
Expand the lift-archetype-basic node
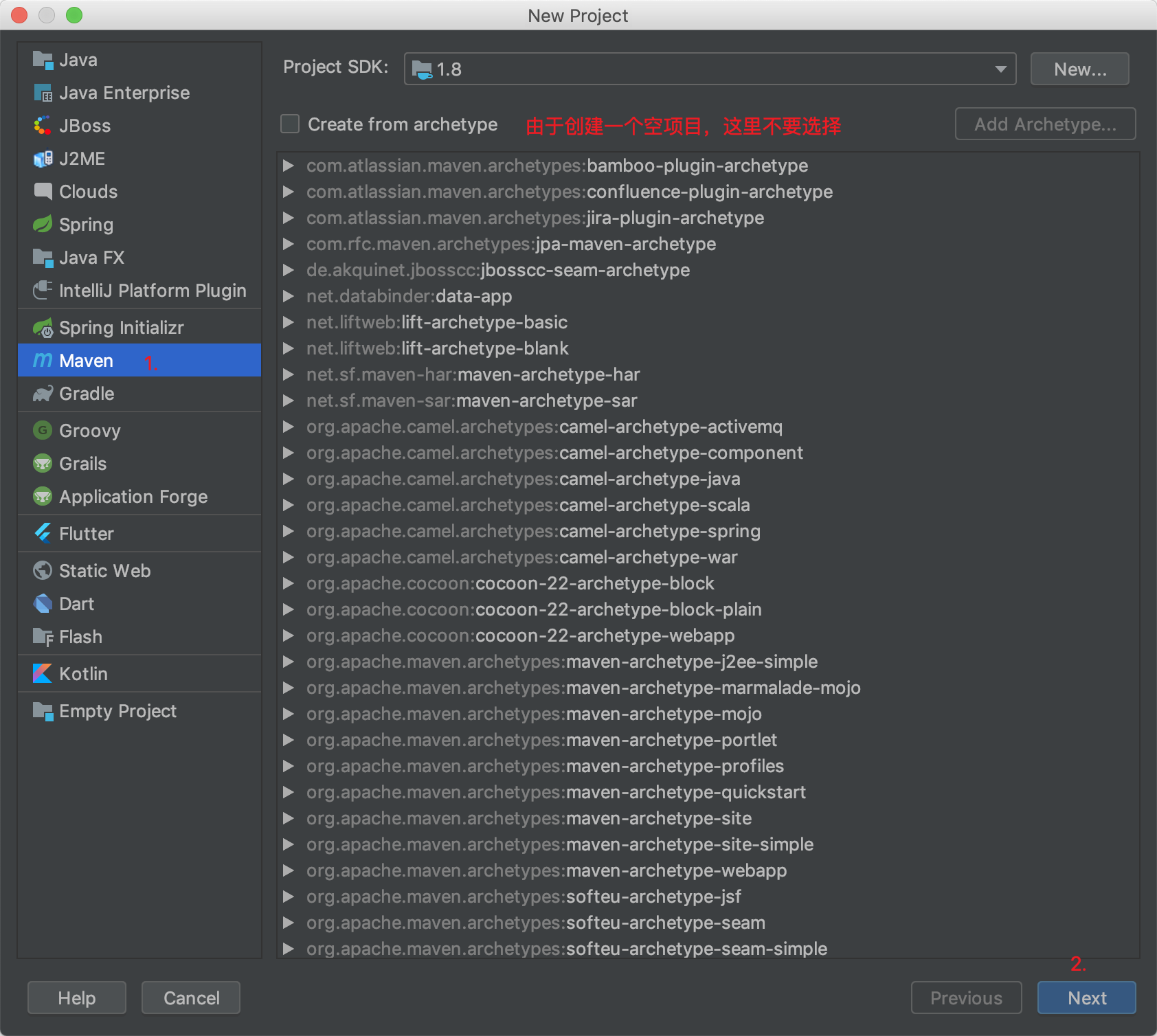click(x=289, y=322)
